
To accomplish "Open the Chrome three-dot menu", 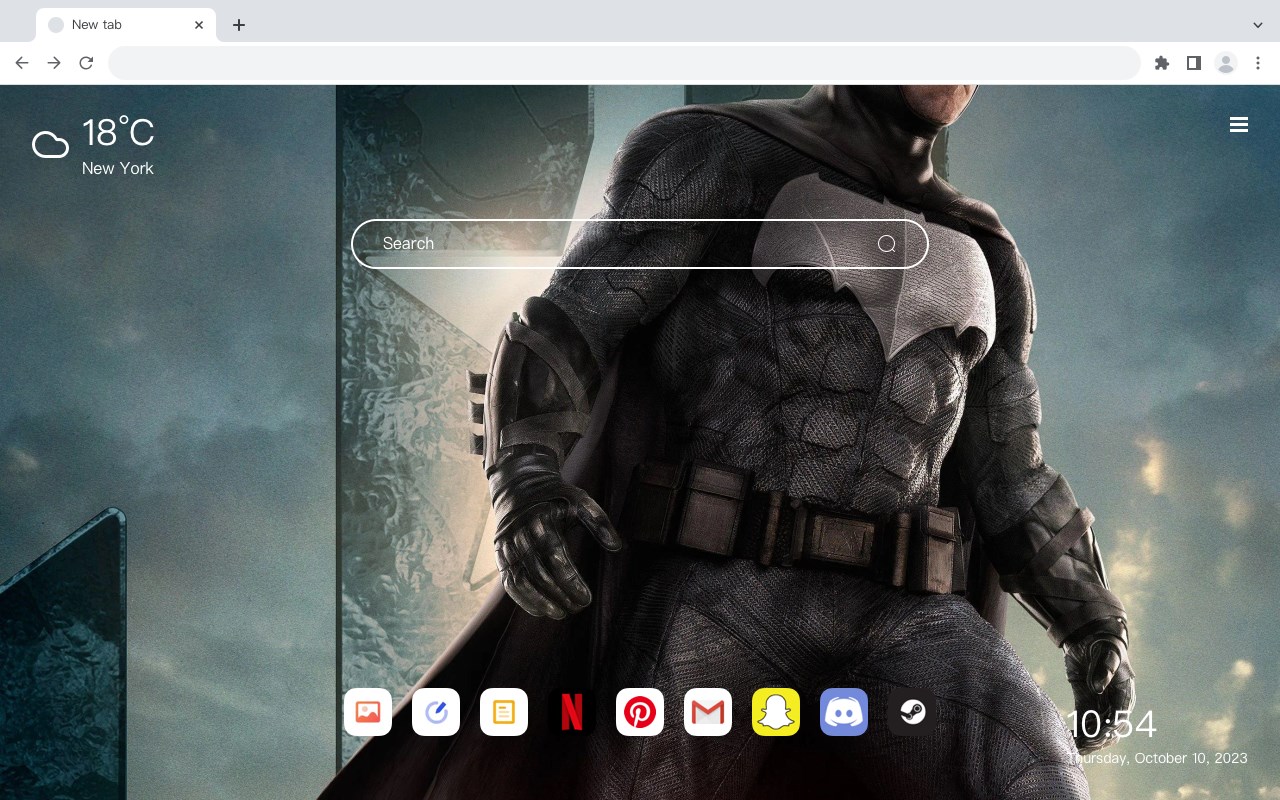I will [x=1258, y=63].
